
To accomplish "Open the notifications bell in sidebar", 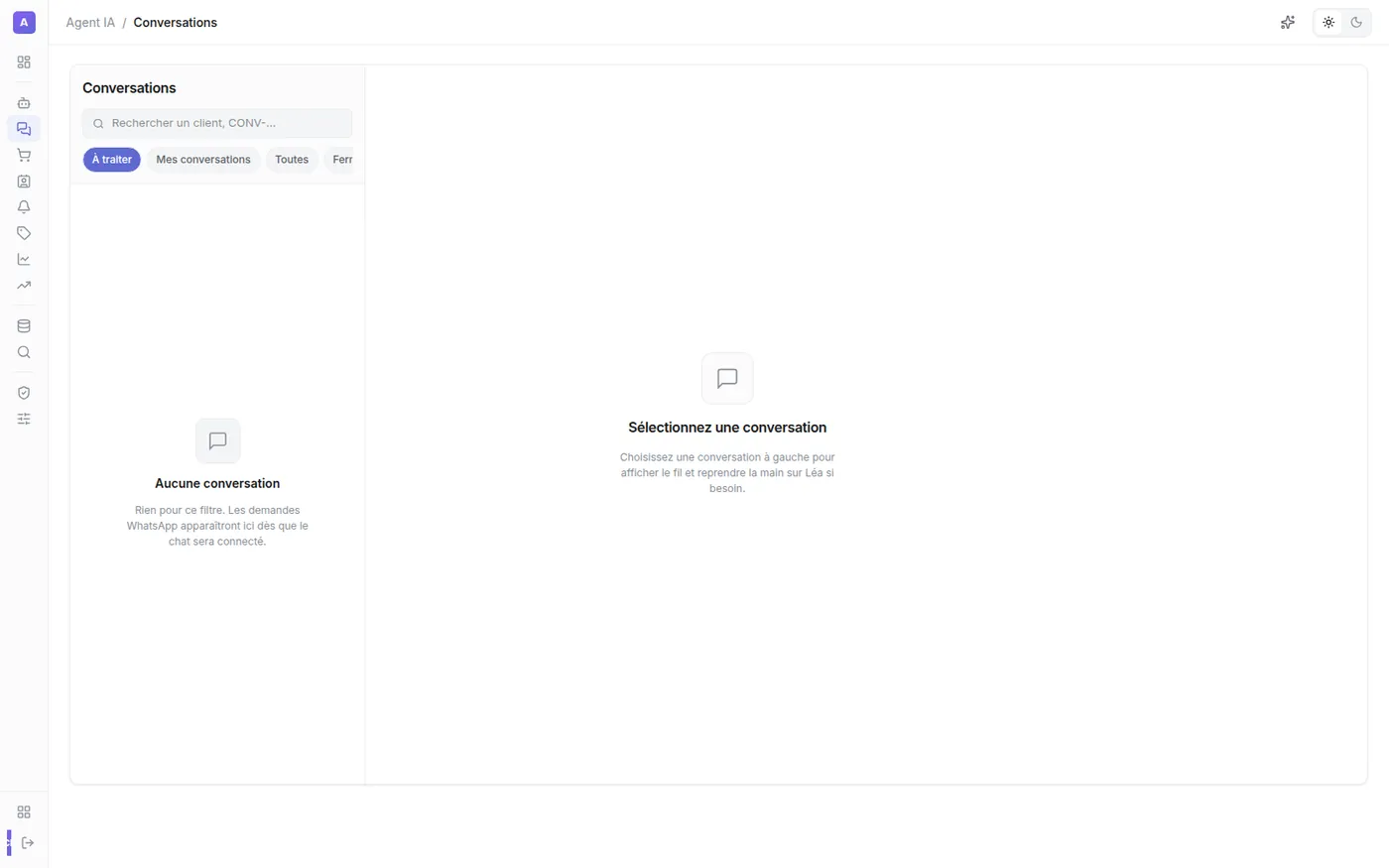I will [x=24, y=207].
